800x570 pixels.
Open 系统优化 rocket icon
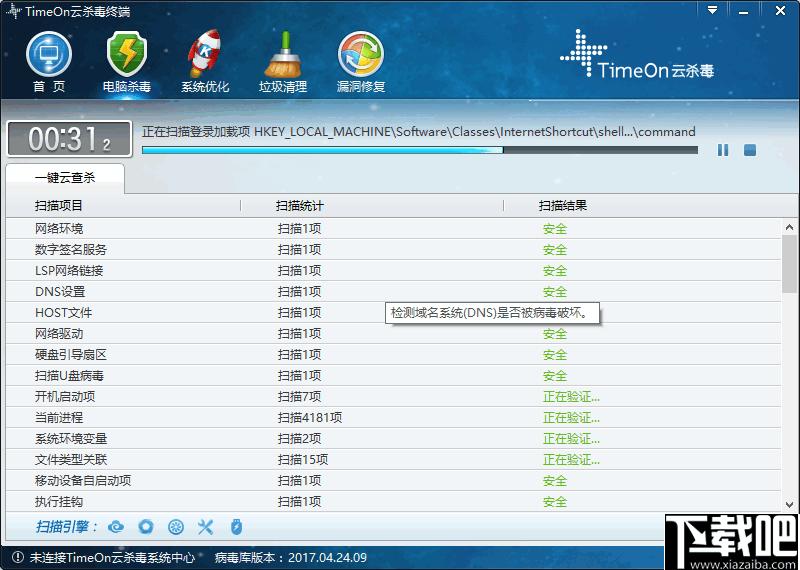point(205,62)
